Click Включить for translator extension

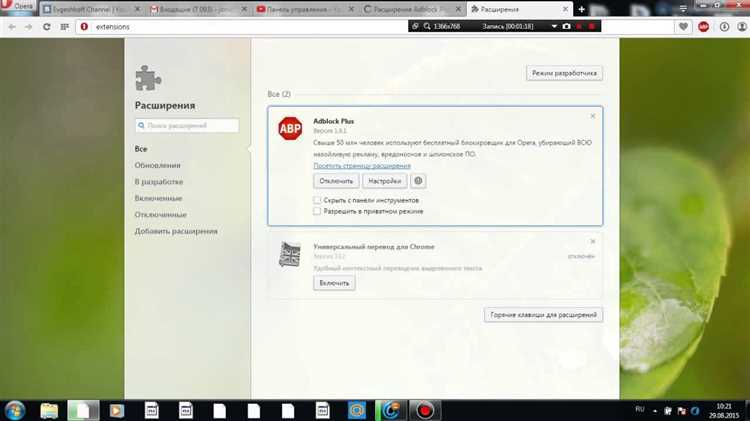[334, 283]
